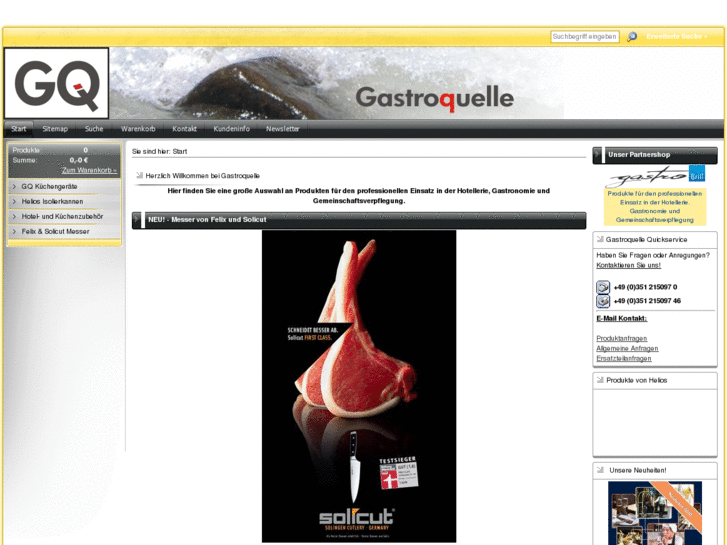Click the yellow partner shop description box

pos(655,207)
